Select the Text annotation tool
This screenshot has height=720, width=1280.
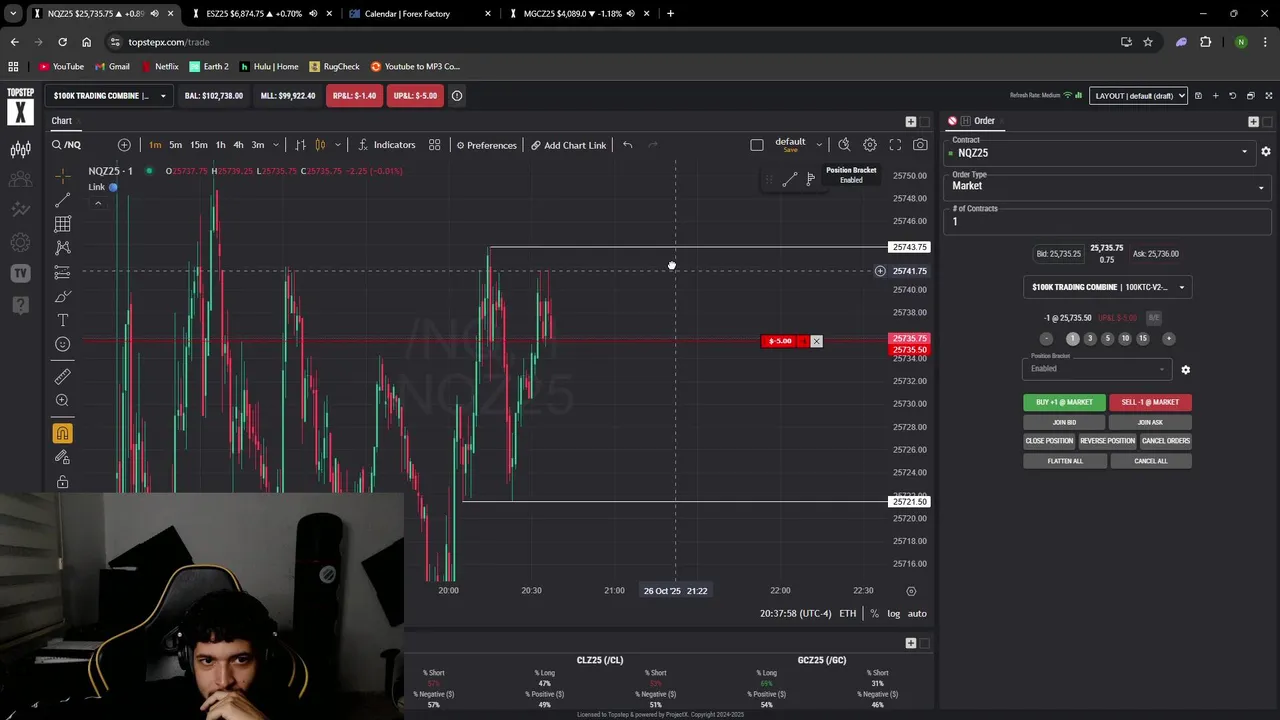pos(62,320)
